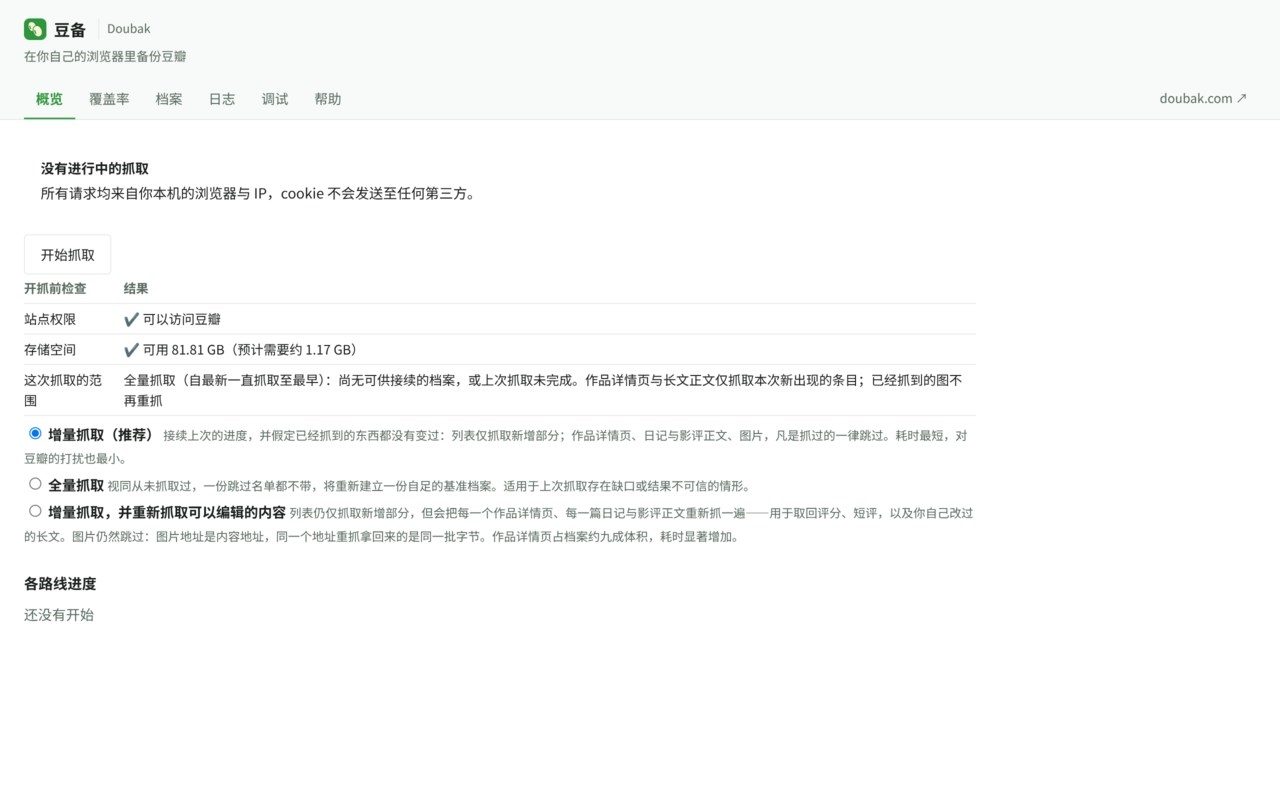Click the 结果 column header
This screenshot has width=1280, height=800.
coord(136,288)
